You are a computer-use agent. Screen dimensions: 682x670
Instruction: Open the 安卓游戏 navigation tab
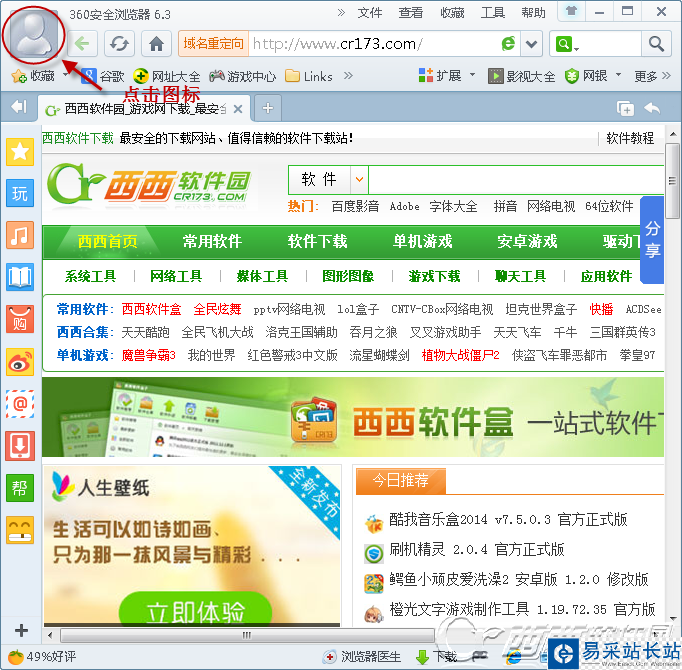[528, 241]
